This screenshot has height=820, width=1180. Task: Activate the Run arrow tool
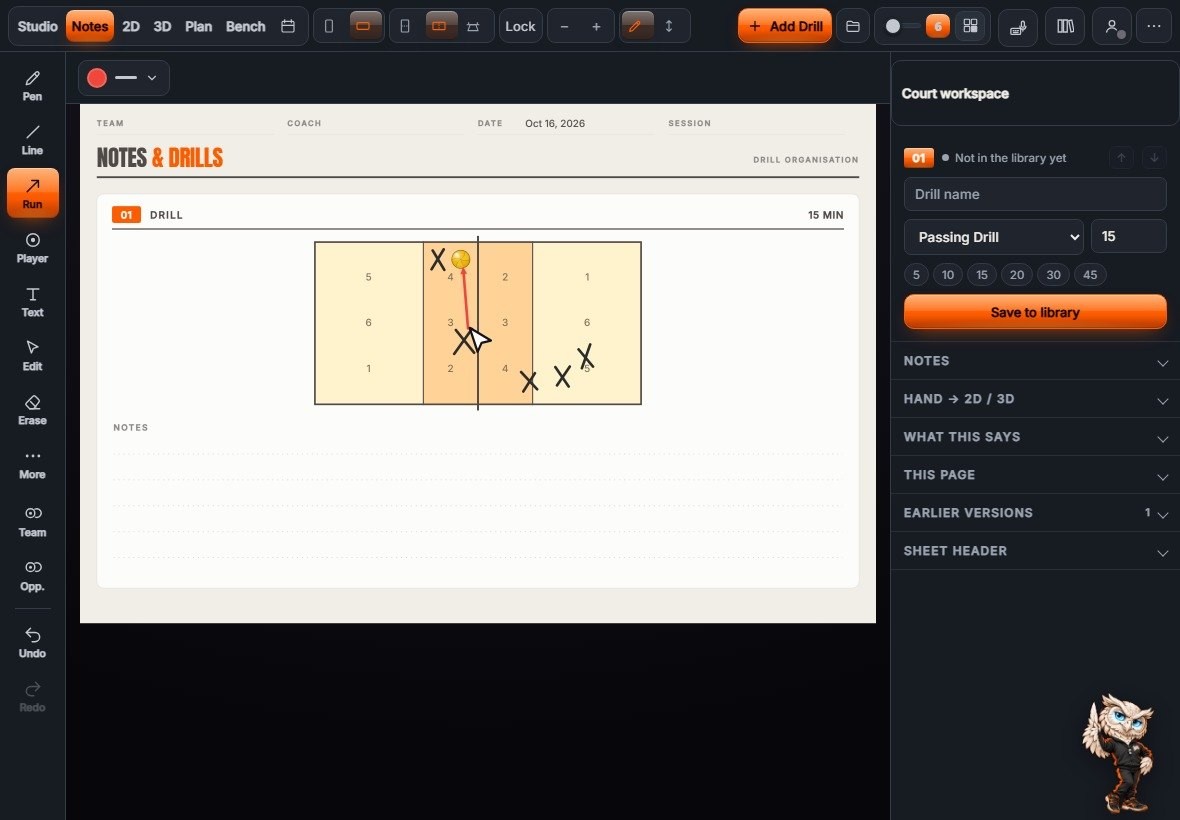(x=32, y=193)
